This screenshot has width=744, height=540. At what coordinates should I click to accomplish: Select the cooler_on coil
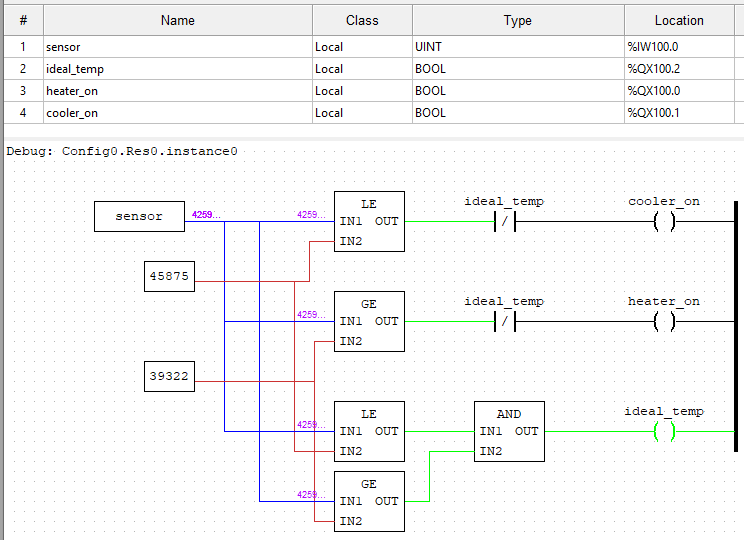coord(664,221)
